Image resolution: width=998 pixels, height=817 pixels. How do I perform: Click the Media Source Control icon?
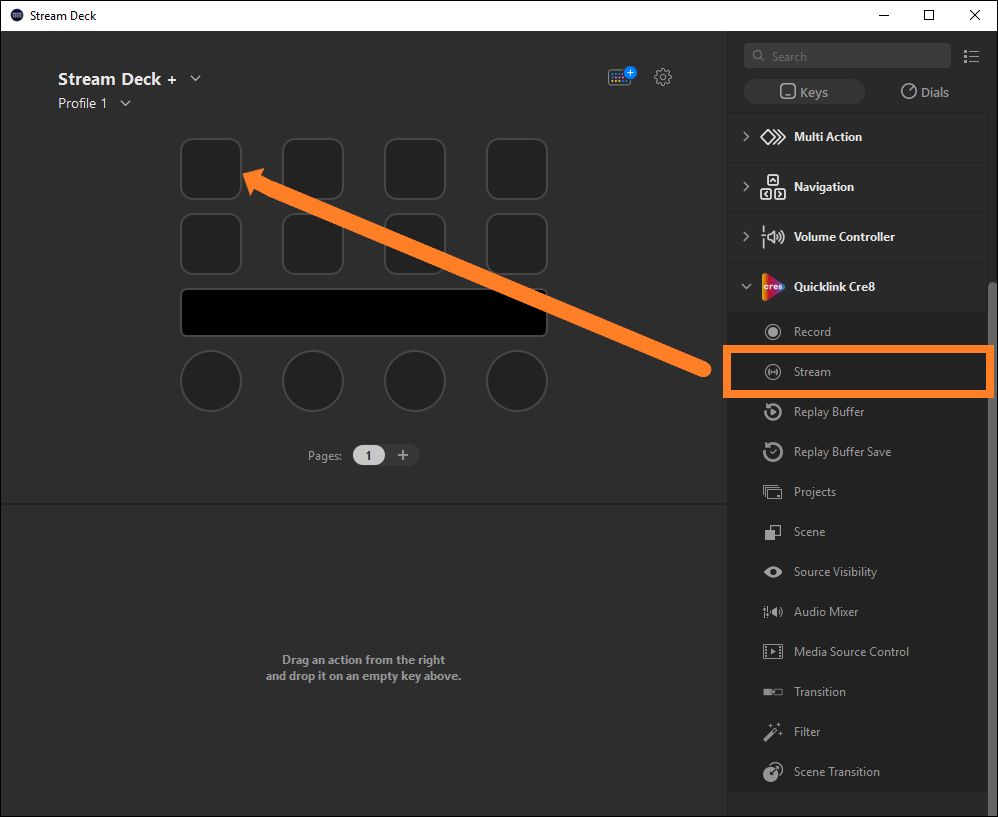tap(773, 652)
